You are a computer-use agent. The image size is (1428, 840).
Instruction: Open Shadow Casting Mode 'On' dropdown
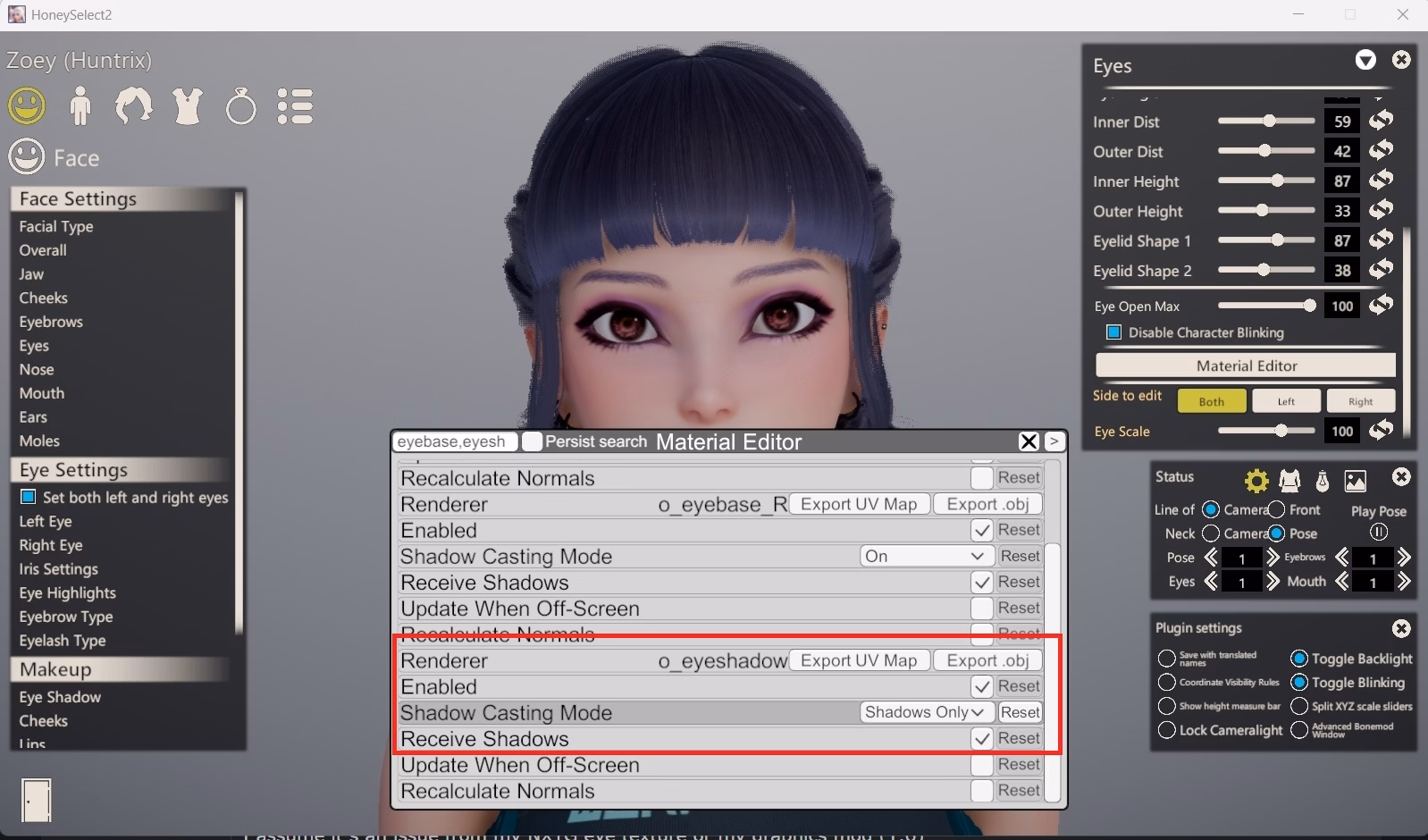pos(925,556)
